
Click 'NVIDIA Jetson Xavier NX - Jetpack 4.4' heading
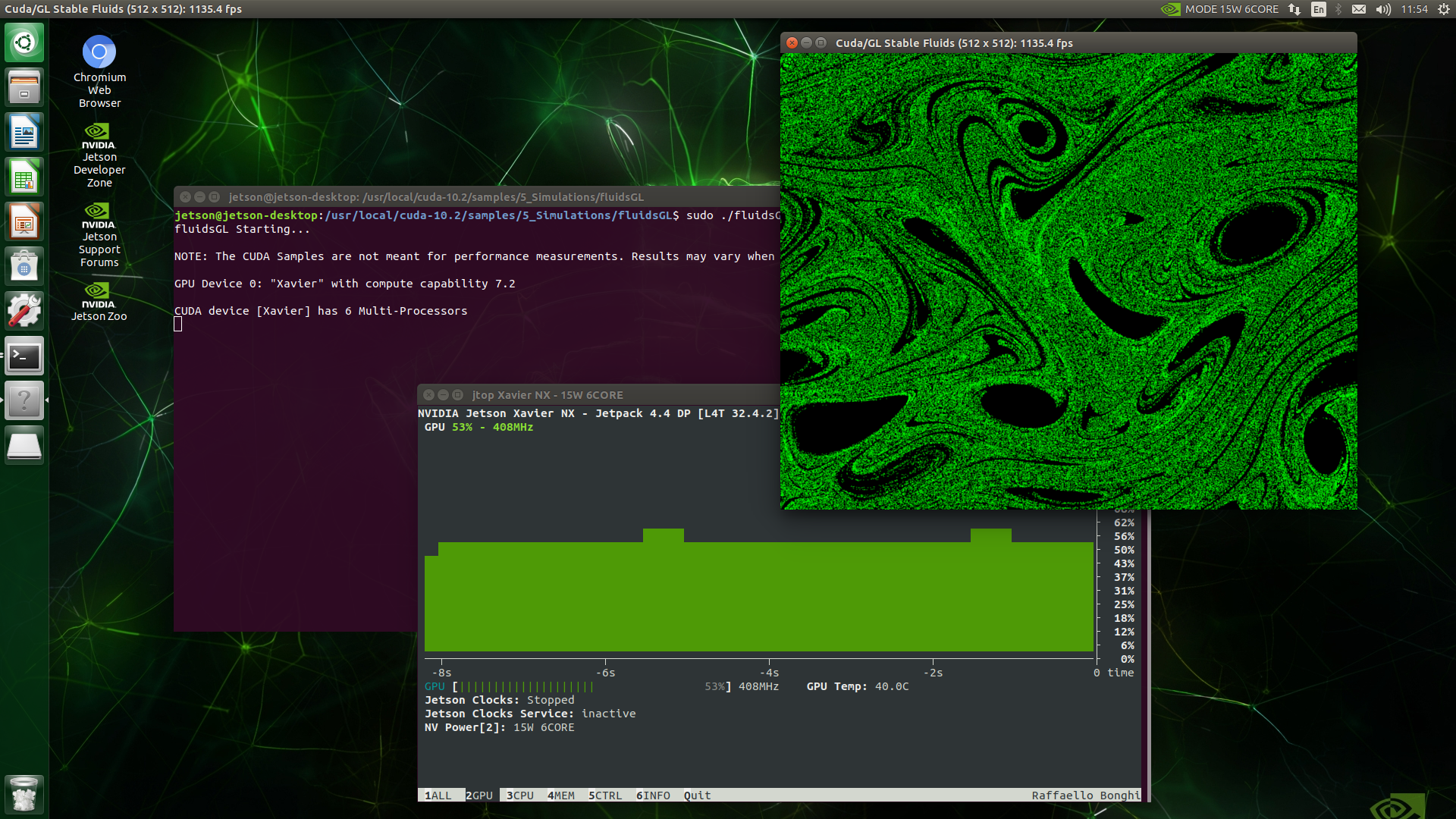pos(598,413)
